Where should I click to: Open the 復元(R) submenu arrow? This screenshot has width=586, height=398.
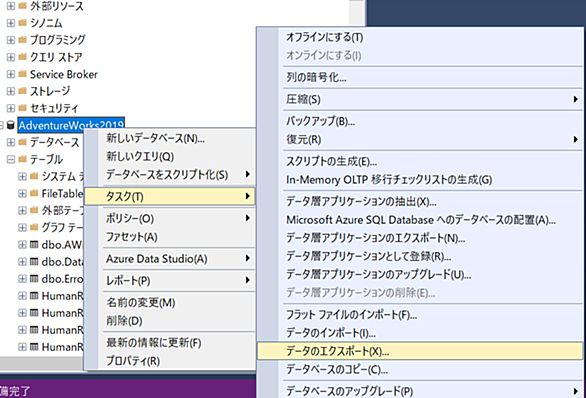click(x=576, y=139)
